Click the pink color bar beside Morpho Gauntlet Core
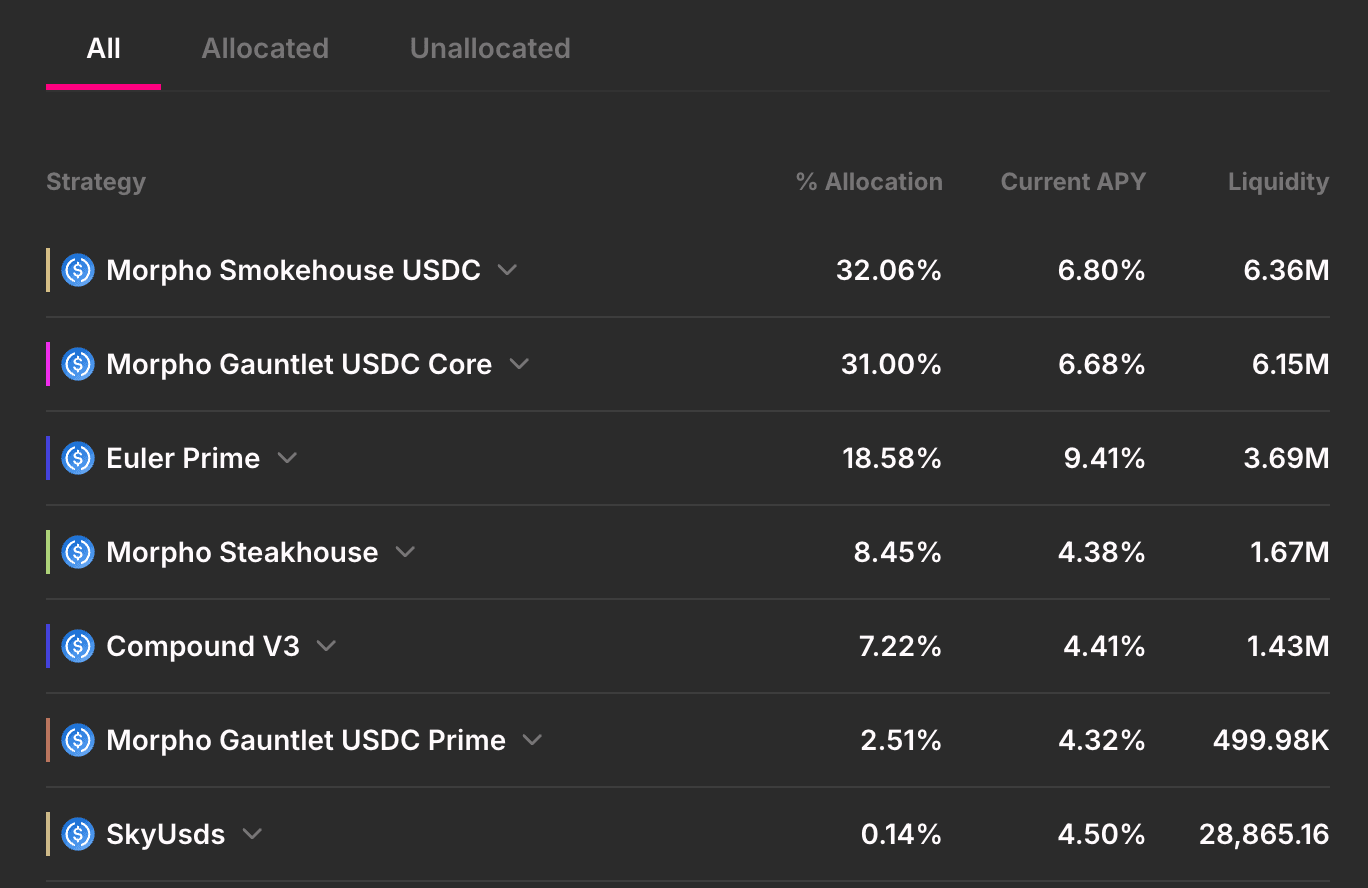 pyautogui.click(x=48, y=364)
